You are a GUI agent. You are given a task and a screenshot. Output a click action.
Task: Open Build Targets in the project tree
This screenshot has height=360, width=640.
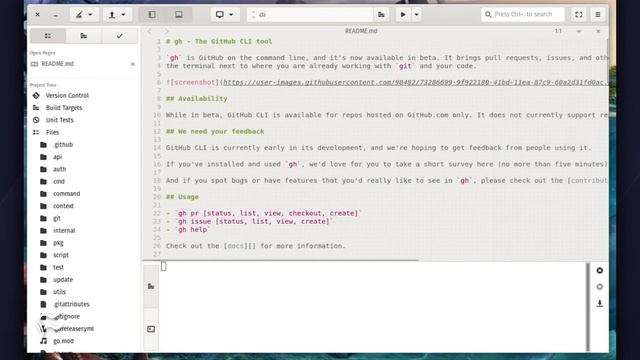(x=64, y=108)
